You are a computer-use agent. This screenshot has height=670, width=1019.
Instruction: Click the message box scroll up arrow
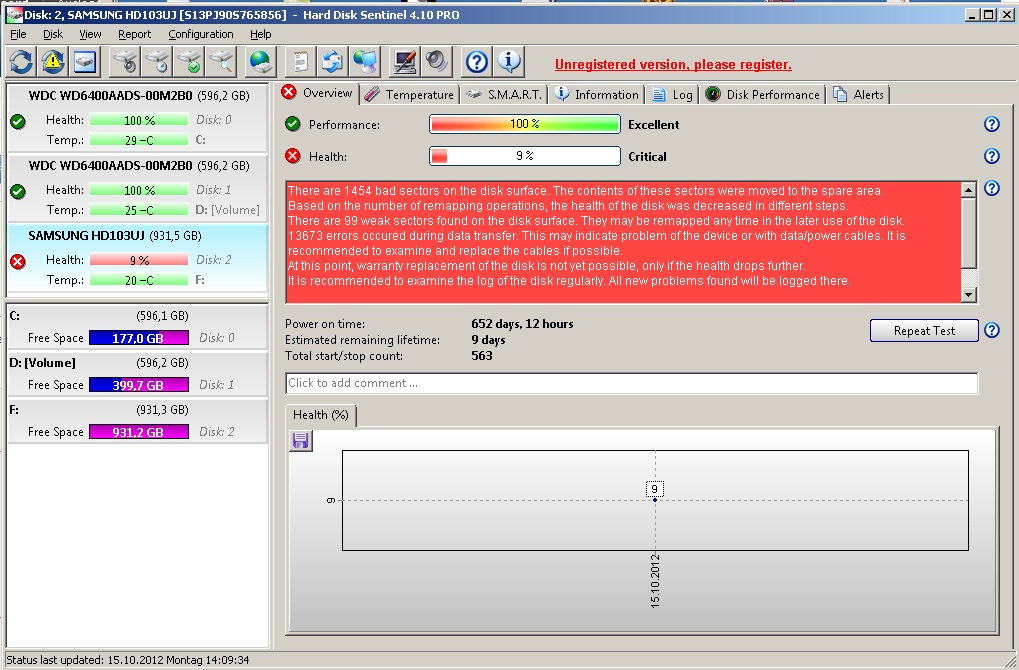coord(968,190)
